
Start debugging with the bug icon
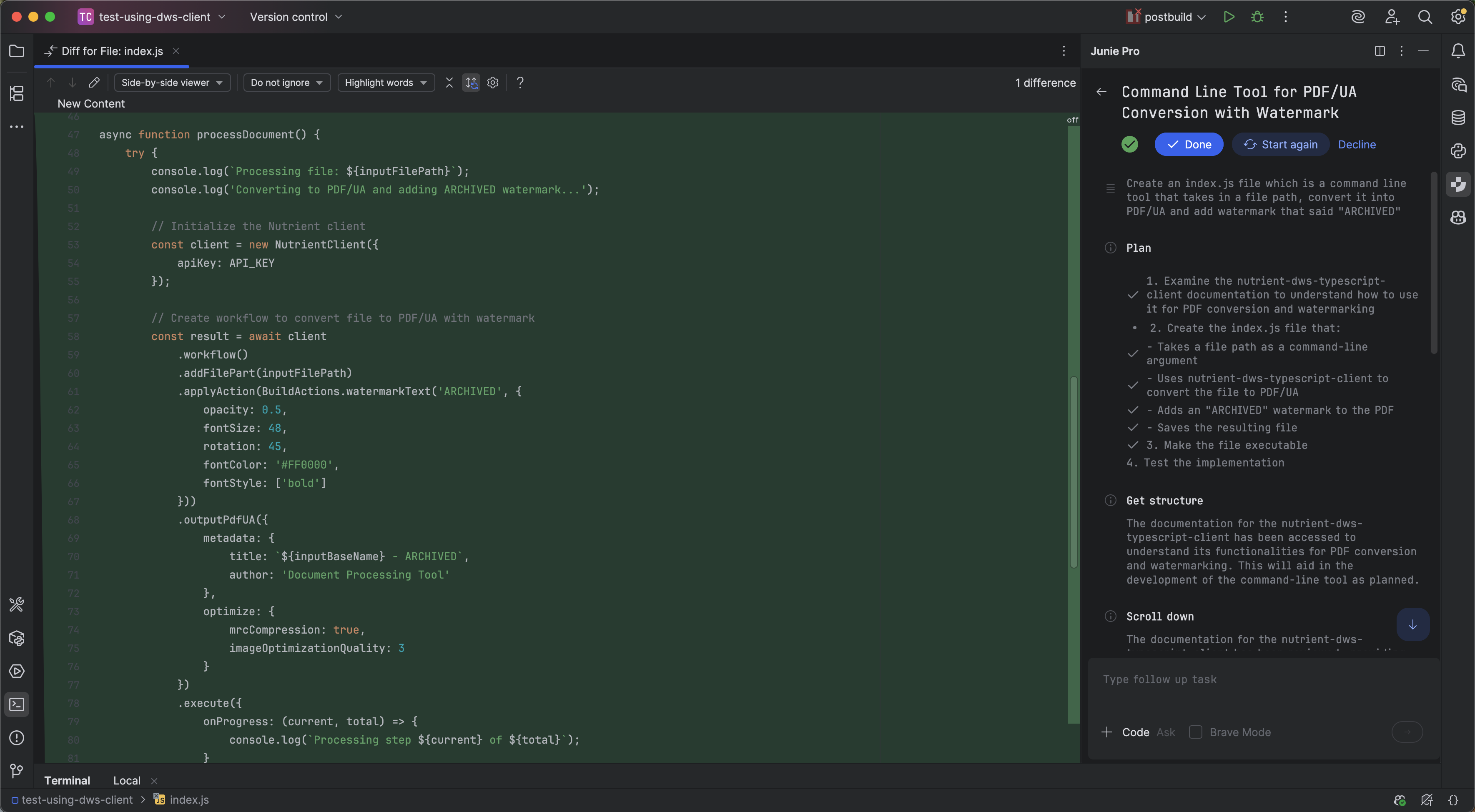click(x=1257, y=17)
